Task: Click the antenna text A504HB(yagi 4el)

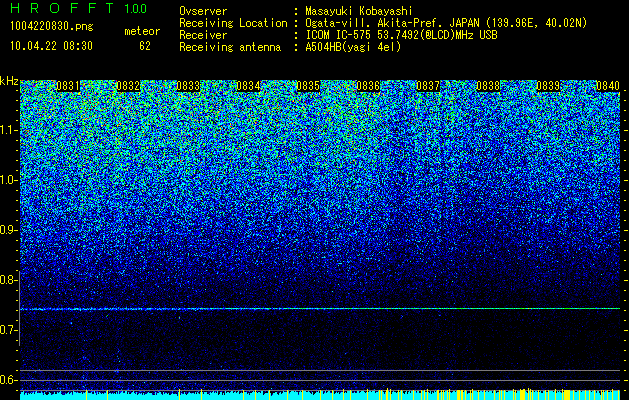Action: click(x=353, y=47)
